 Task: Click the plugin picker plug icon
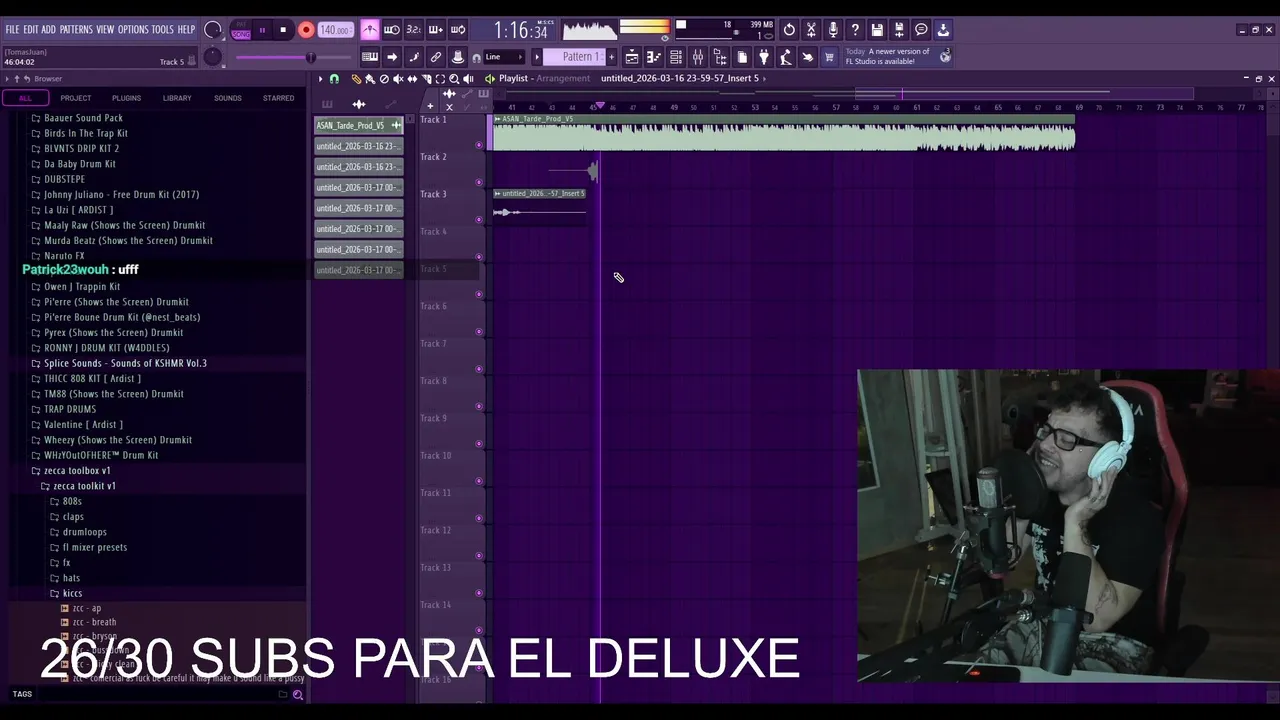764,57
